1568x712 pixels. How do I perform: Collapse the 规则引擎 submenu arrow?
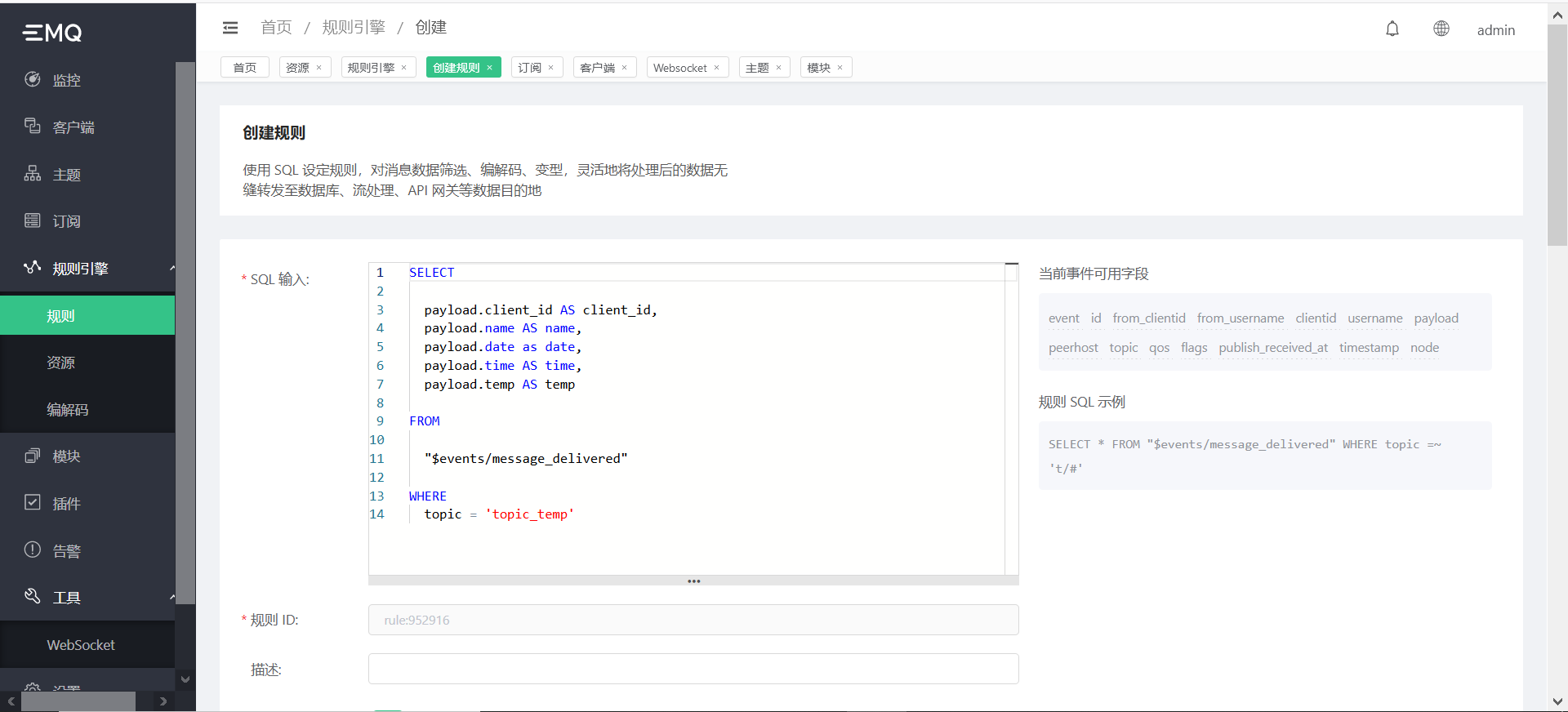click(x=171, y=268)
